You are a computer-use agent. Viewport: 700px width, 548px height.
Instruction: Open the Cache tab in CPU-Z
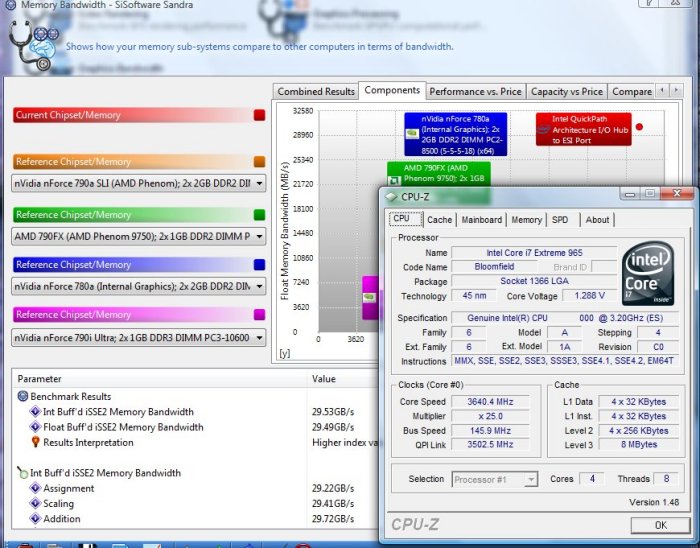[439, 220]
